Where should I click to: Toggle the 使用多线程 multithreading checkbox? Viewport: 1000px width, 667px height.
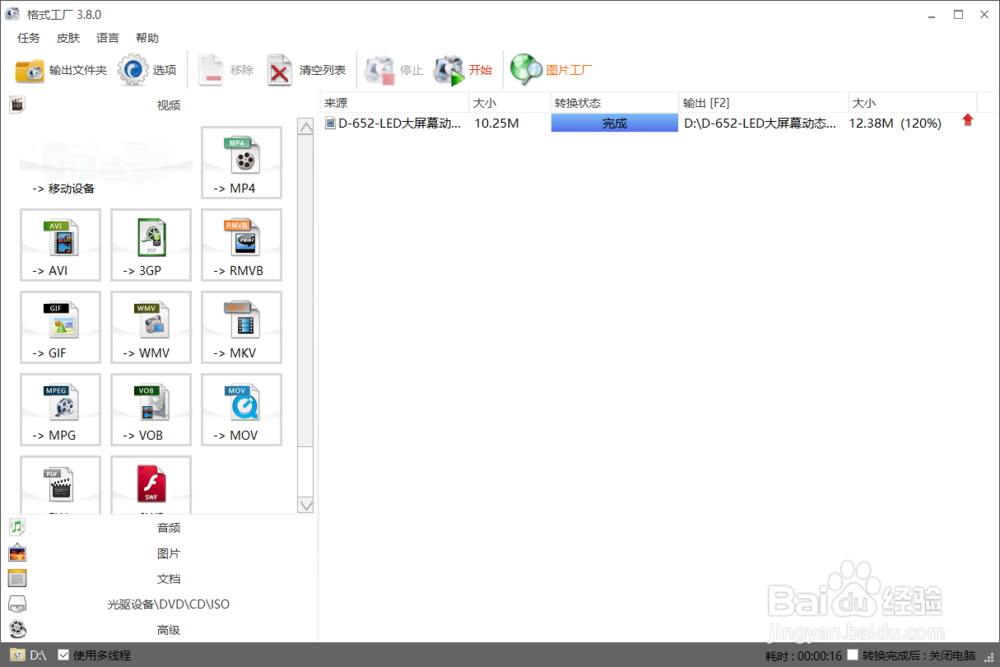63,655
